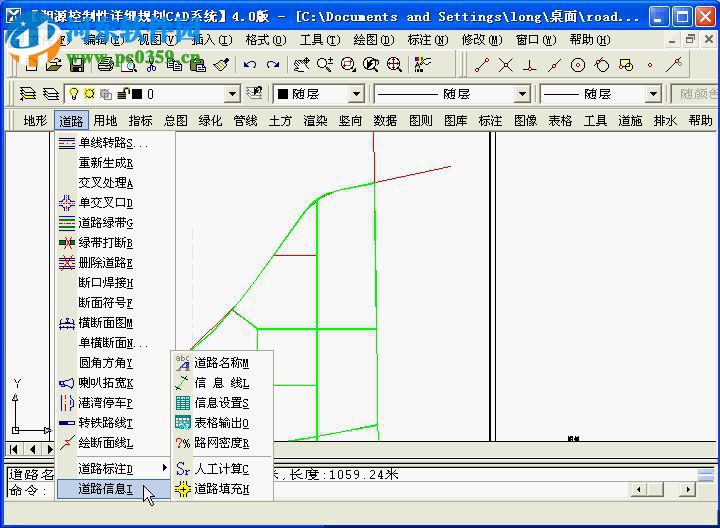Choose 单线转路S menu item
Viewport: 720px width, 528px height.
(x=115, y=143)
